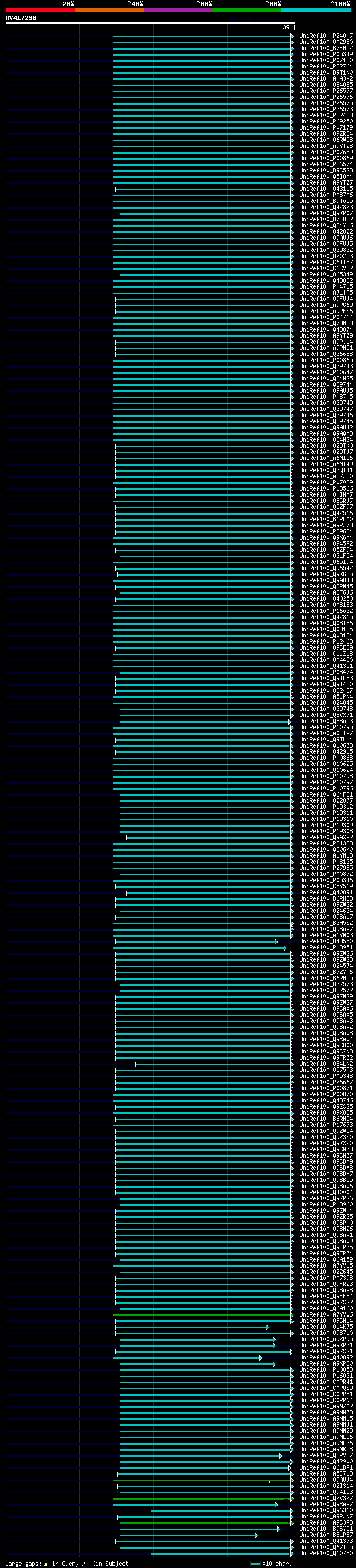
Task: Select the UniRef100_B9S5G3 hit
Action: 326,170
